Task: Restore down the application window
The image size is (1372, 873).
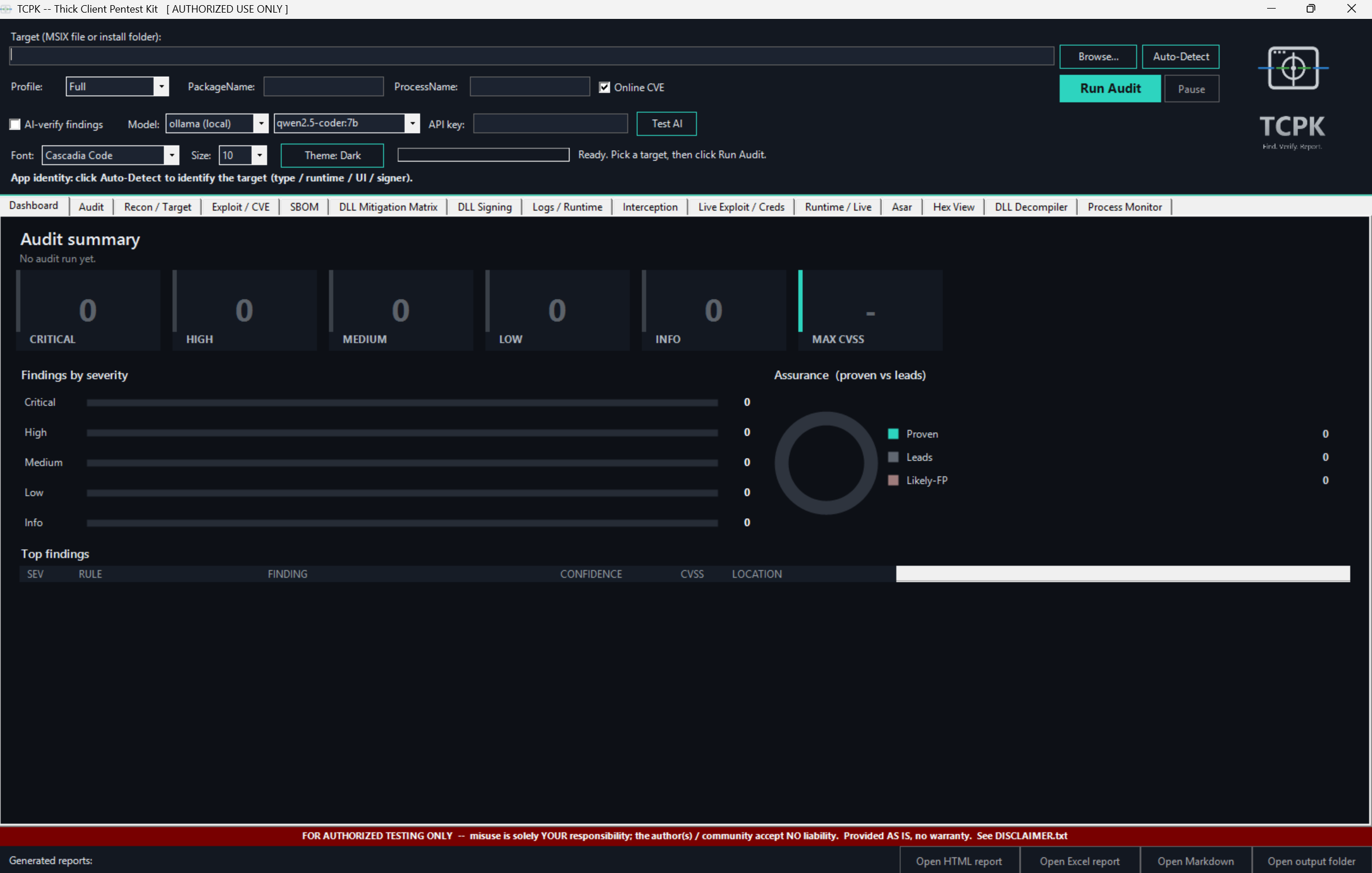Action: (1310, 9)
